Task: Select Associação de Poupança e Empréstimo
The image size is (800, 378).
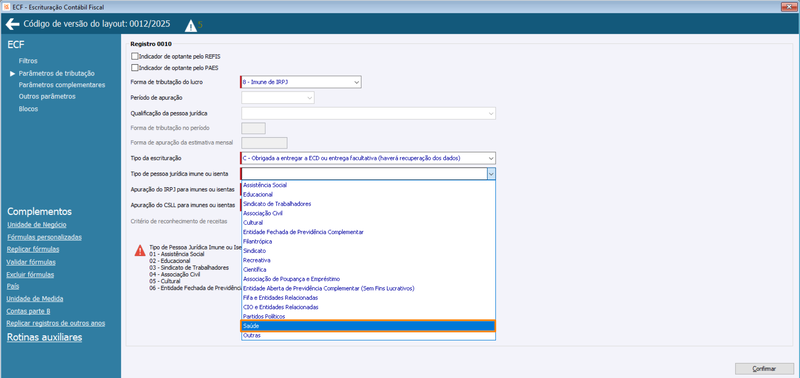Action: tap(368, 279)
